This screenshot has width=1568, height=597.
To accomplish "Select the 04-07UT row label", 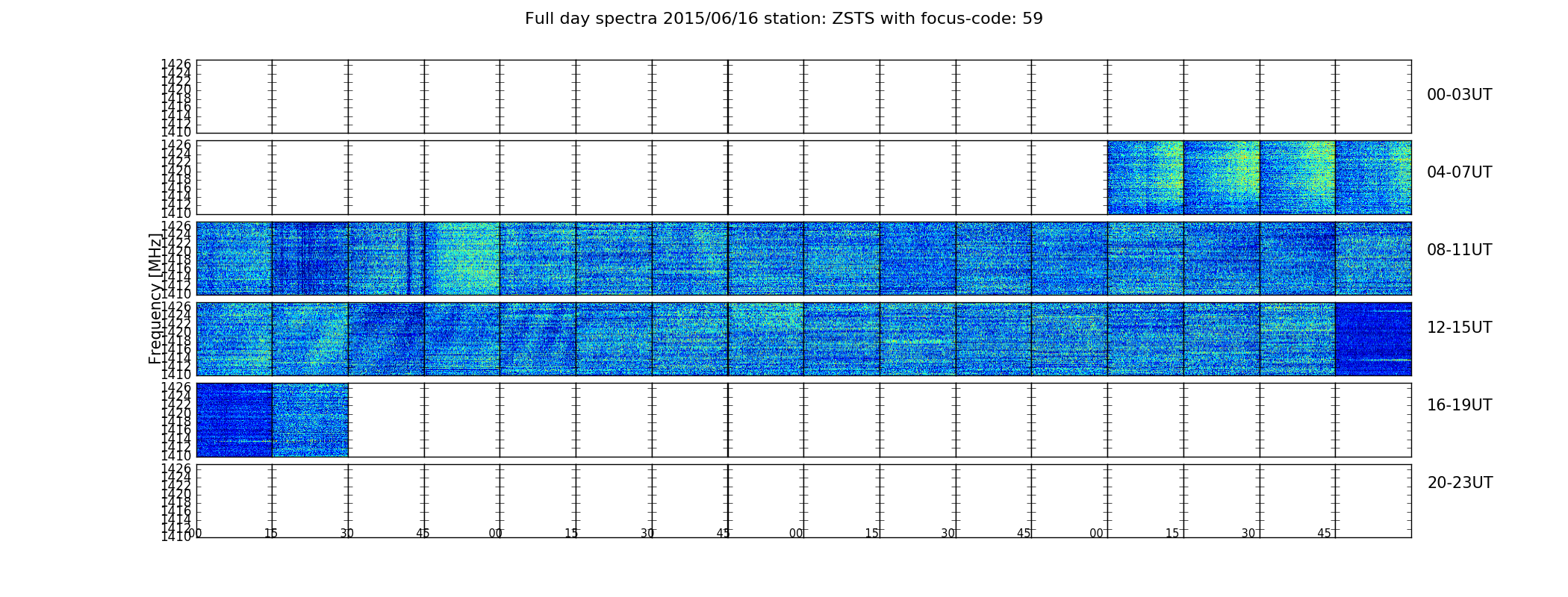I will (1459, 172).
